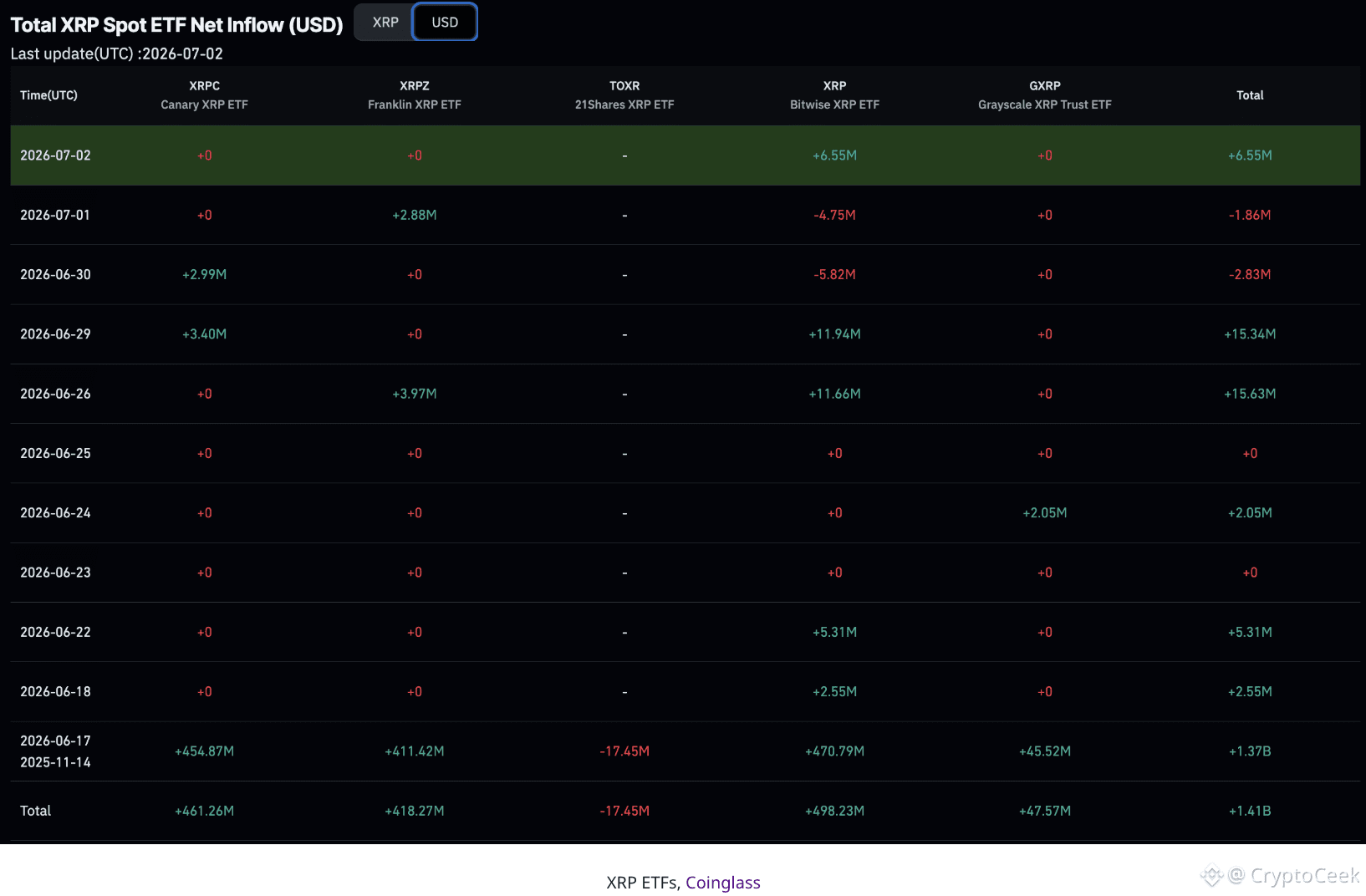
Task: Click Canary +454.87M historical value
Action: (x=205, y=751)
